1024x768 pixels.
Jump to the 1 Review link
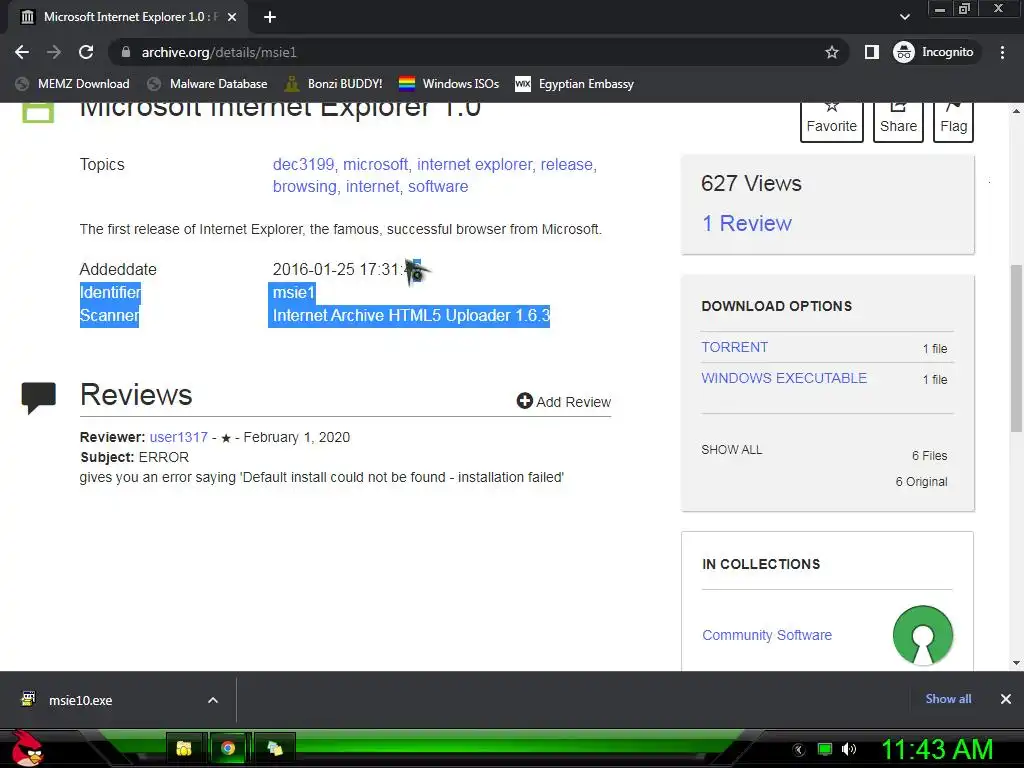pyautogui.click(x=746, y=223)
